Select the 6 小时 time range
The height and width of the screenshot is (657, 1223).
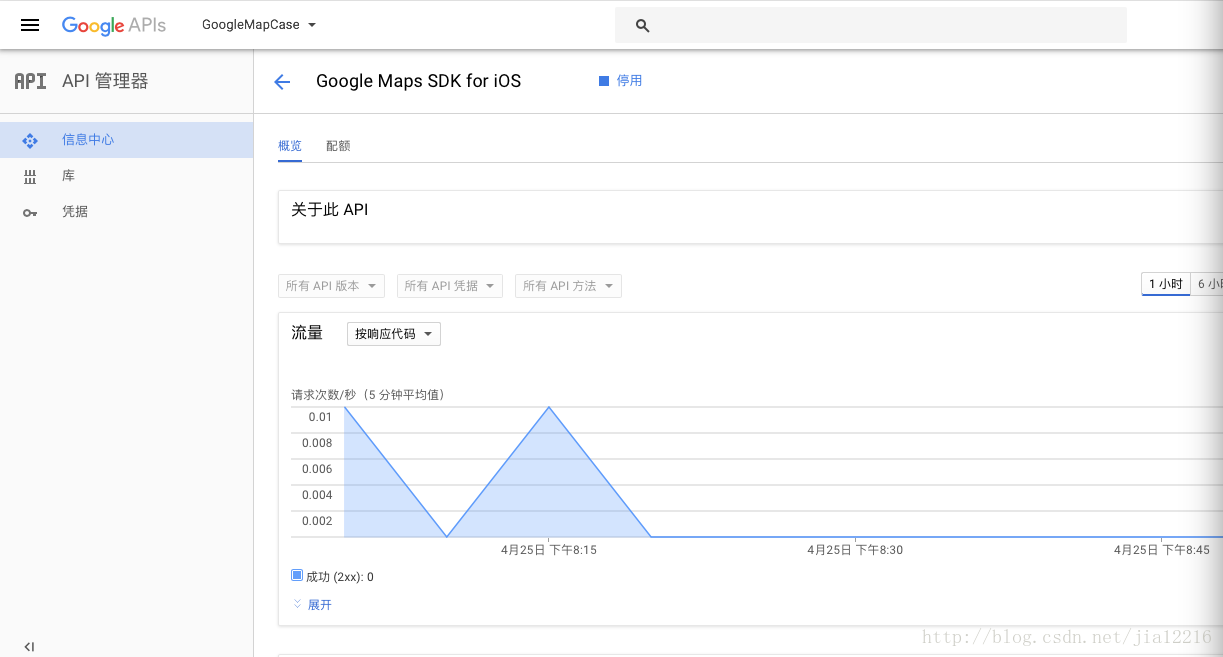pyautogui.click(x=1207, y=284)
